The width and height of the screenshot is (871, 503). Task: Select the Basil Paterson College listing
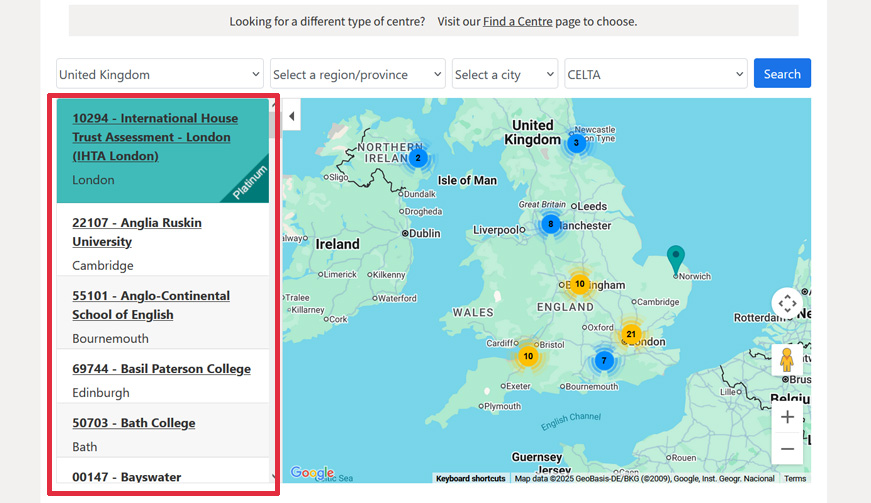click(x=161, y=369)
